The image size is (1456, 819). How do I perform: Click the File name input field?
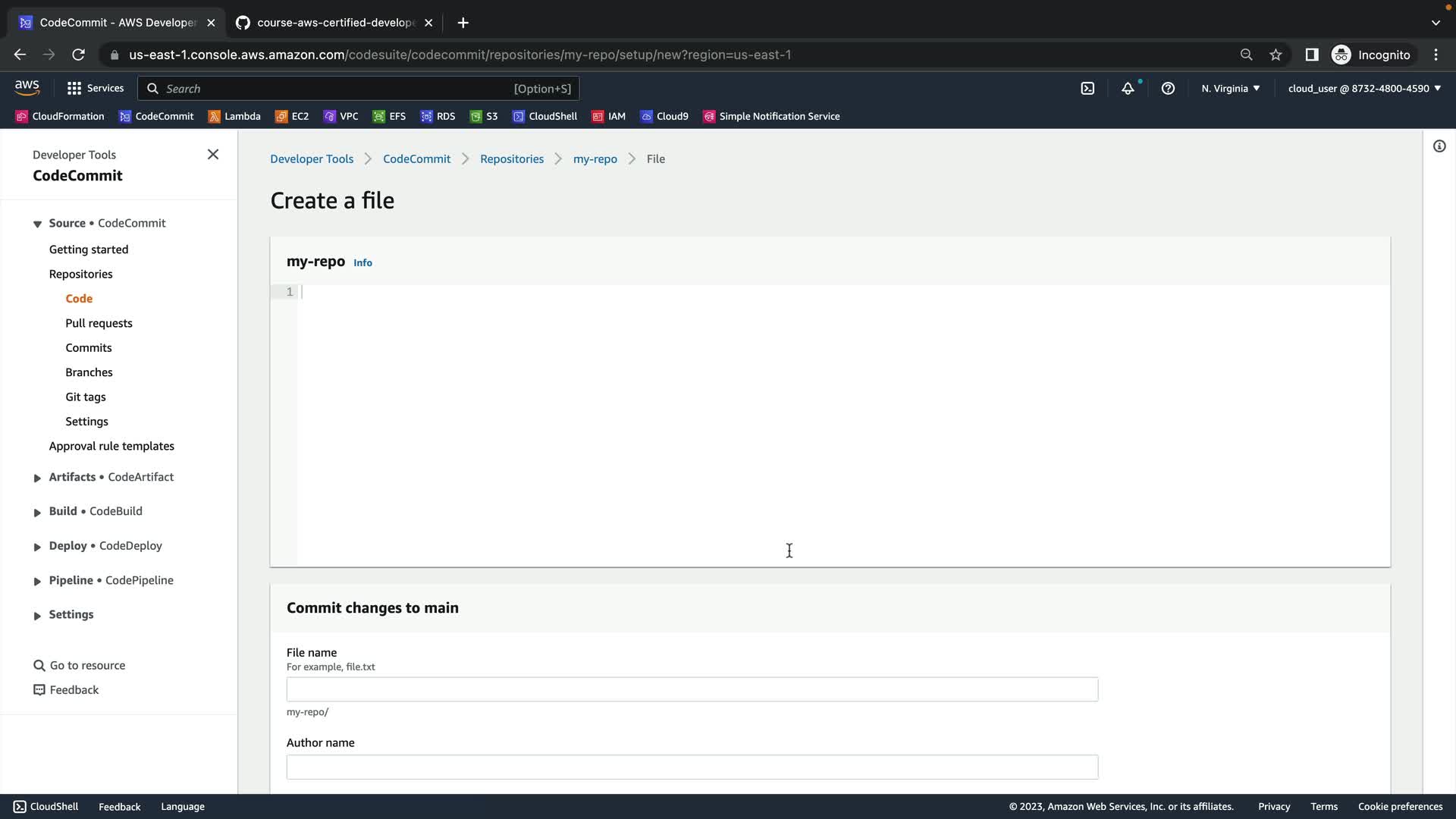coord(692,689)
